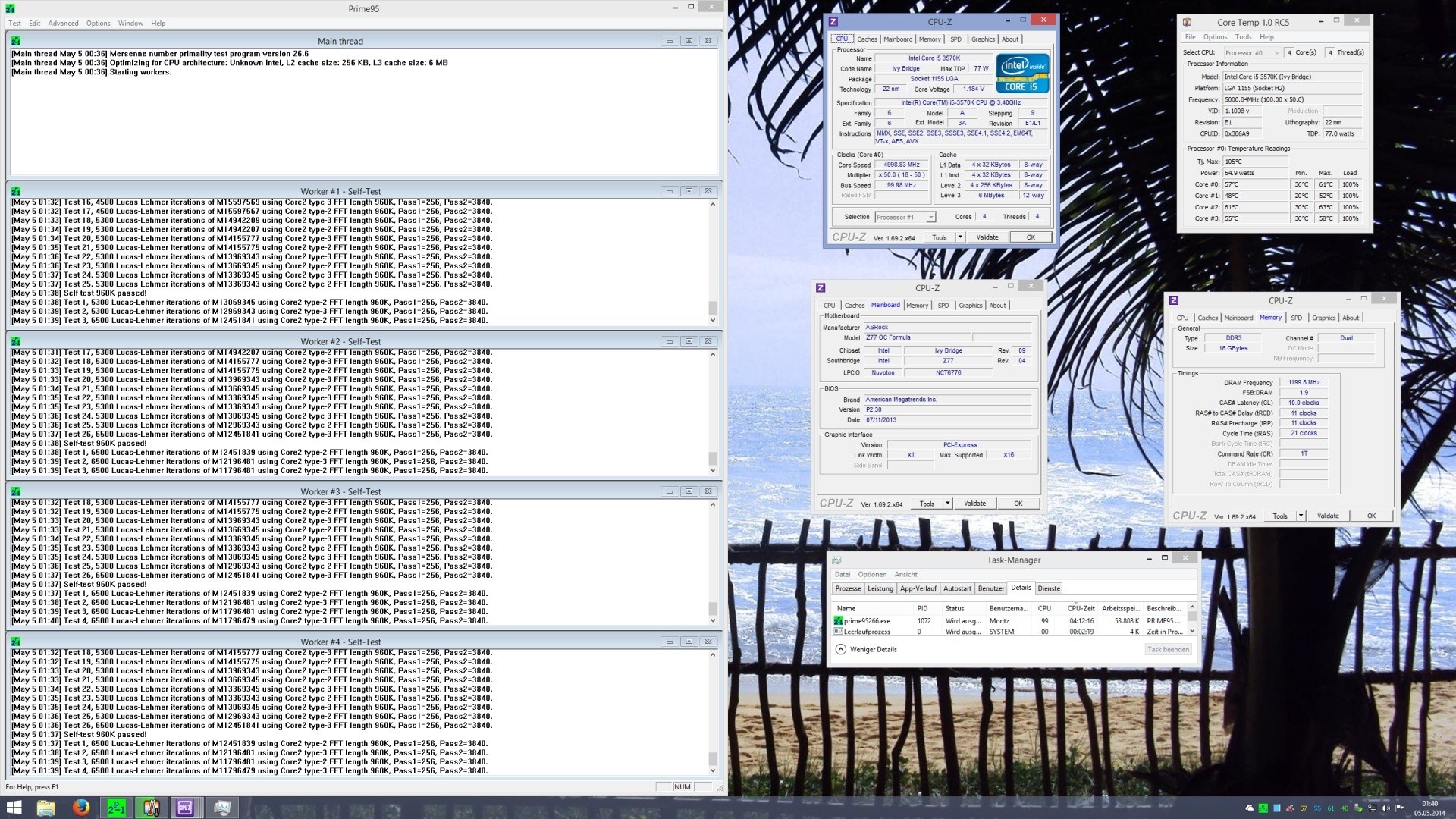Open Prime95 from the taskbar

116,808
